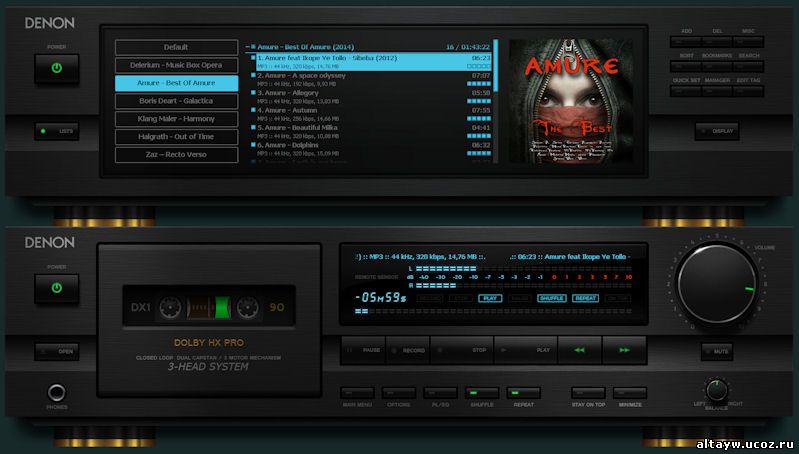Screen dimensions: 799x454
Task: Click the Bookmarks button
Action: pos(717,66)
